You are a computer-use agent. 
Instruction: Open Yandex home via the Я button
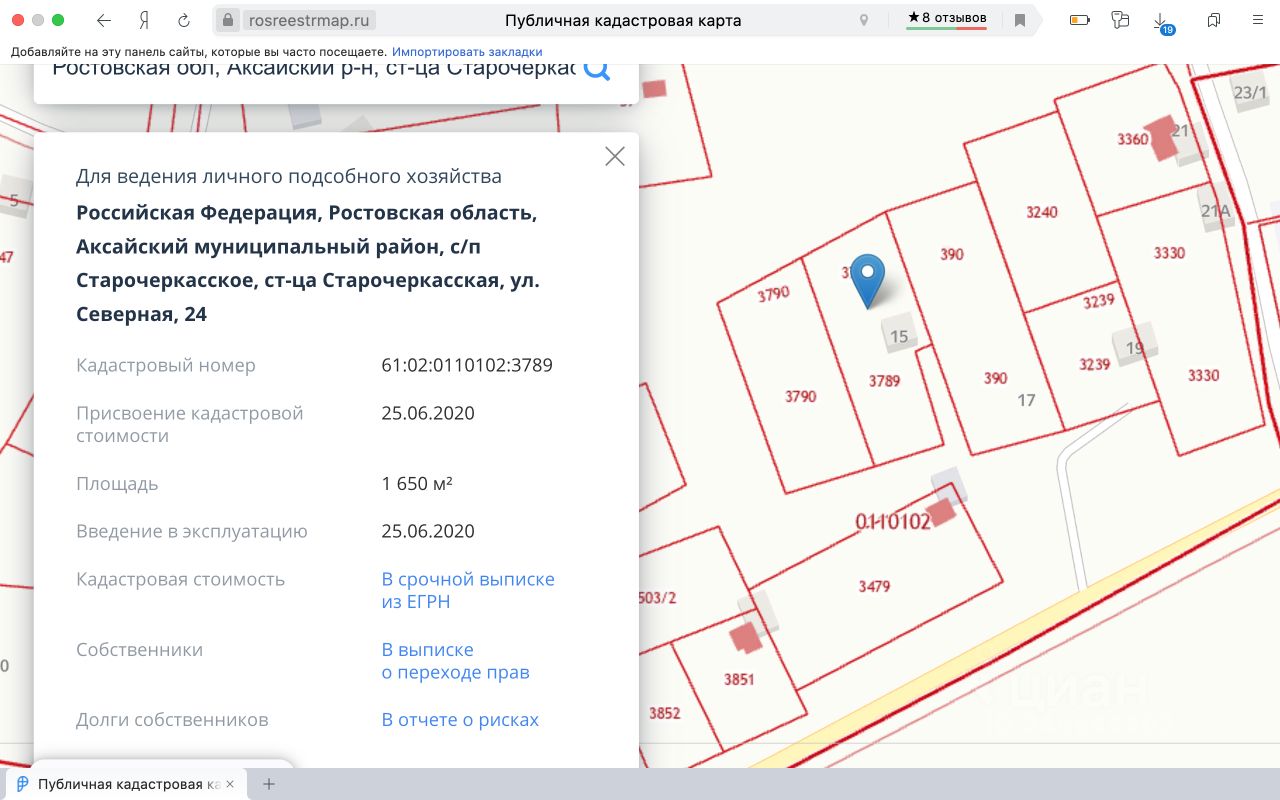click(x=144, y=20)
